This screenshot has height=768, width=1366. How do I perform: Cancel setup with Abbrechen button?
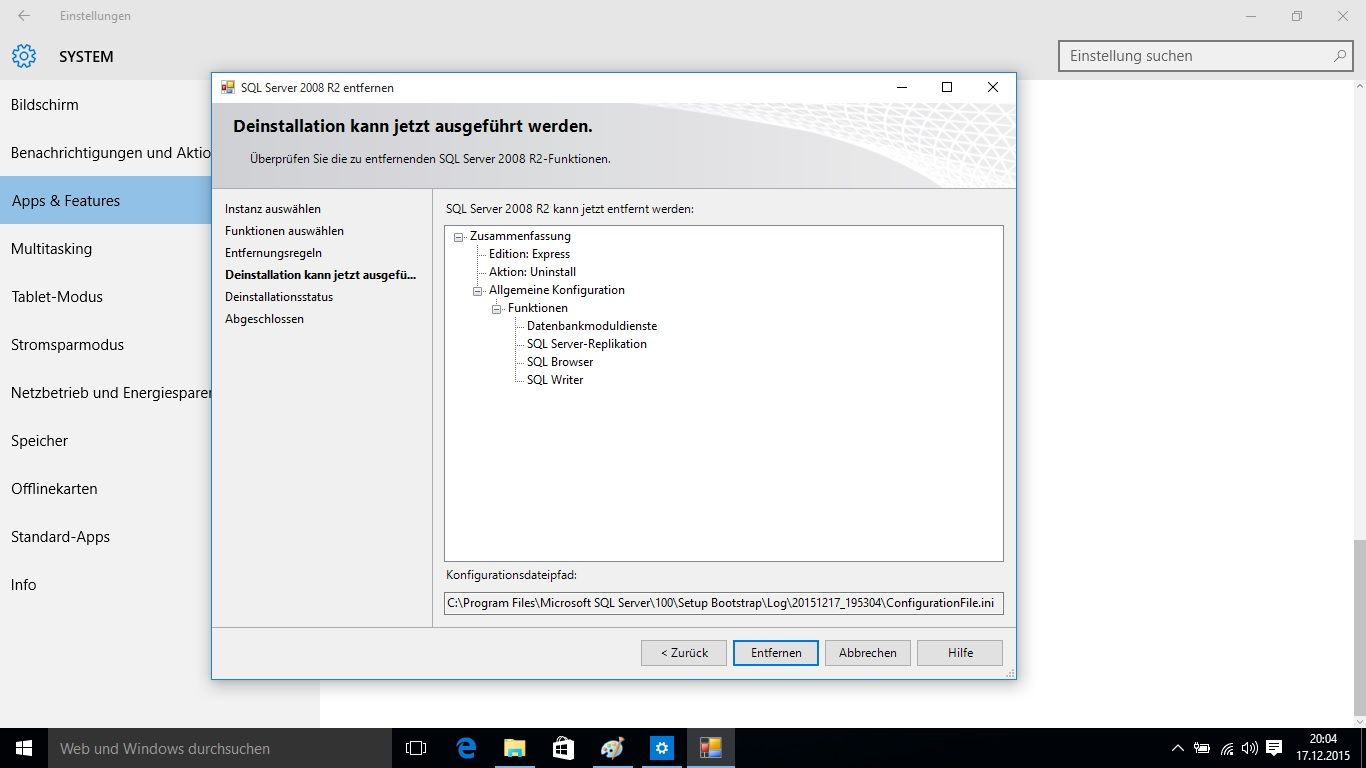pos(868,653)
